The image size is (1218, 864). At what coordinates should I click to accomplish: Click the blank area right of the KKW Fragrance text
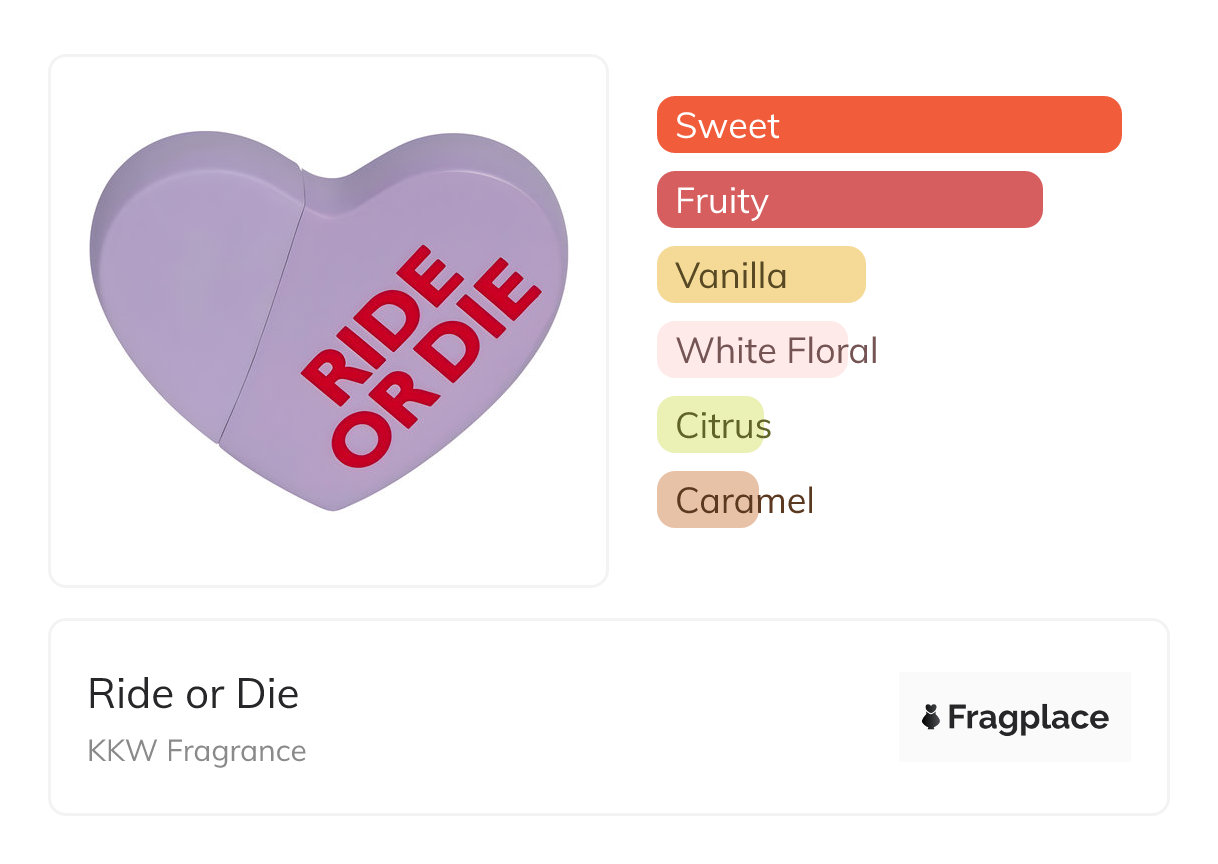(600, 752)
